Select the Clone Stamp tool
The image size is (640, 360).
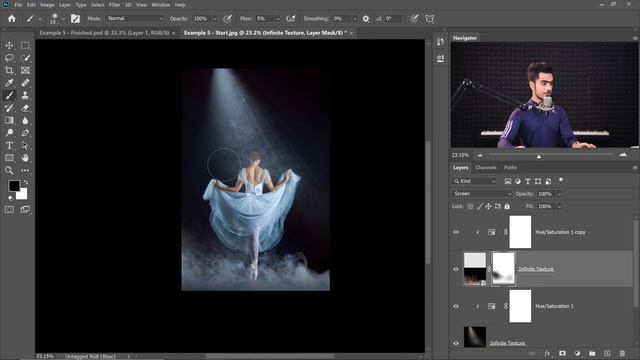coord(25,95)
